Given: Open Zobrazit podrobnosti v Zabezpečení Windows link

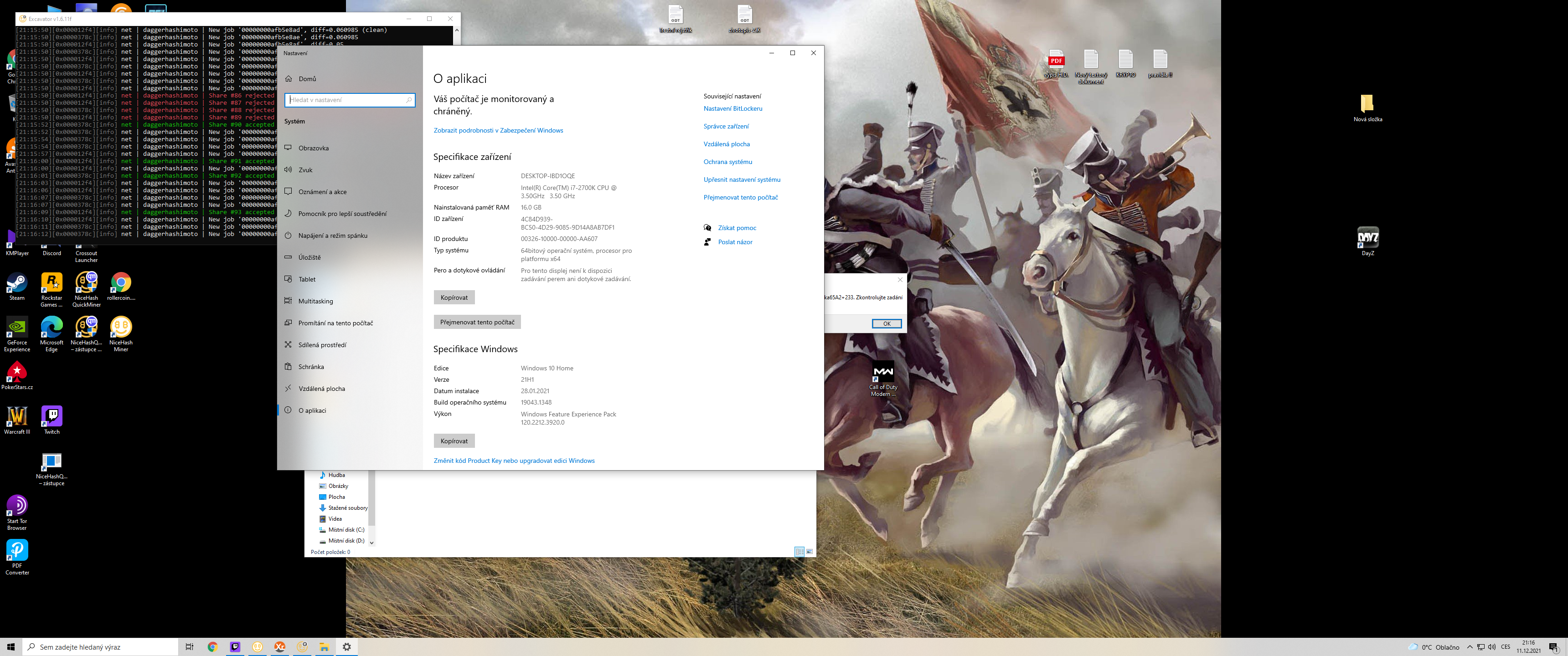Looking at the screenshot, I should tap(498, 130).
